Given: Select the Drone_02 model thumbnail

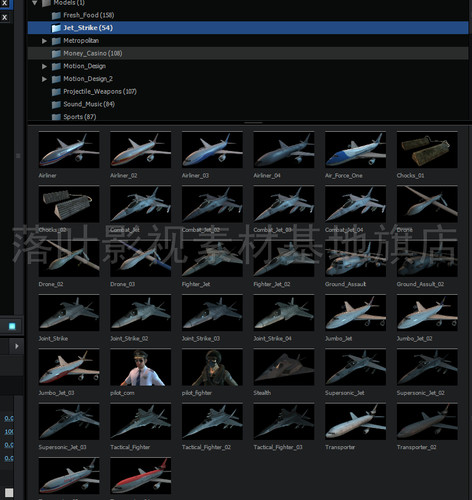Looking at the screenshot, I should point(69,258).
